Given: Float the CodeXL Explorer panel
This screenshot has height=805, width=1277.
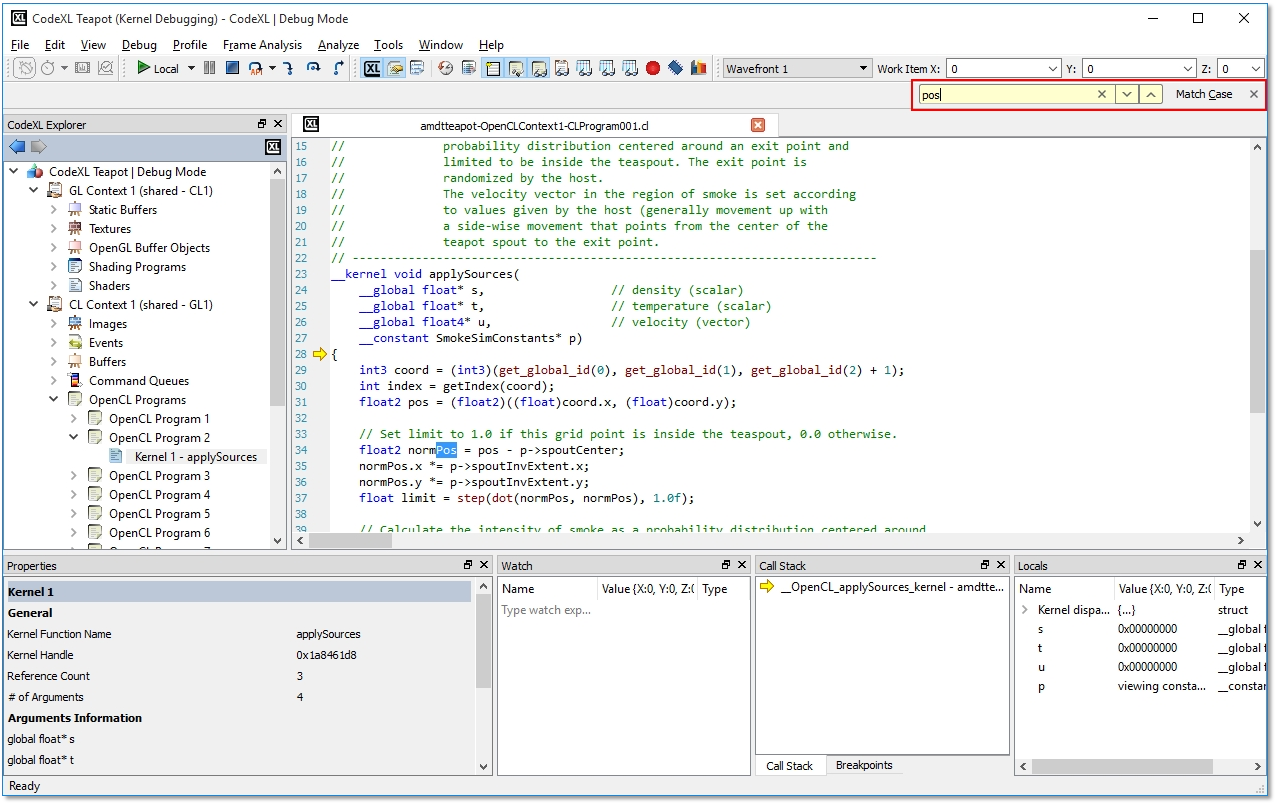Looking at the screenshot, I should pos(262,124).
